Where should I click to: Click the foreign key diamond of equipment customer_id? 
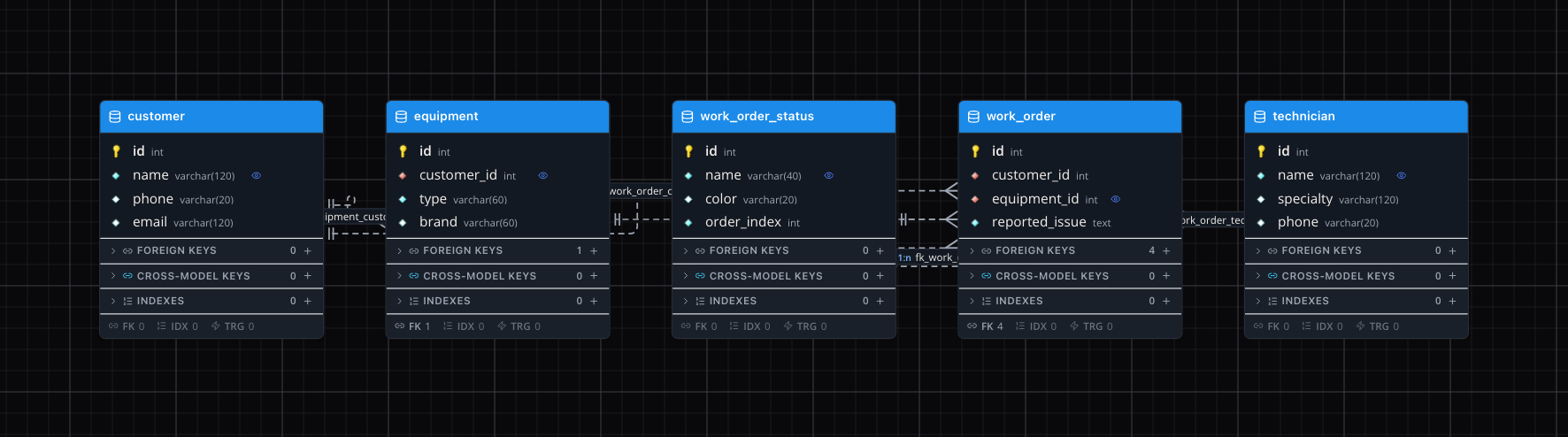coord(403,176)
